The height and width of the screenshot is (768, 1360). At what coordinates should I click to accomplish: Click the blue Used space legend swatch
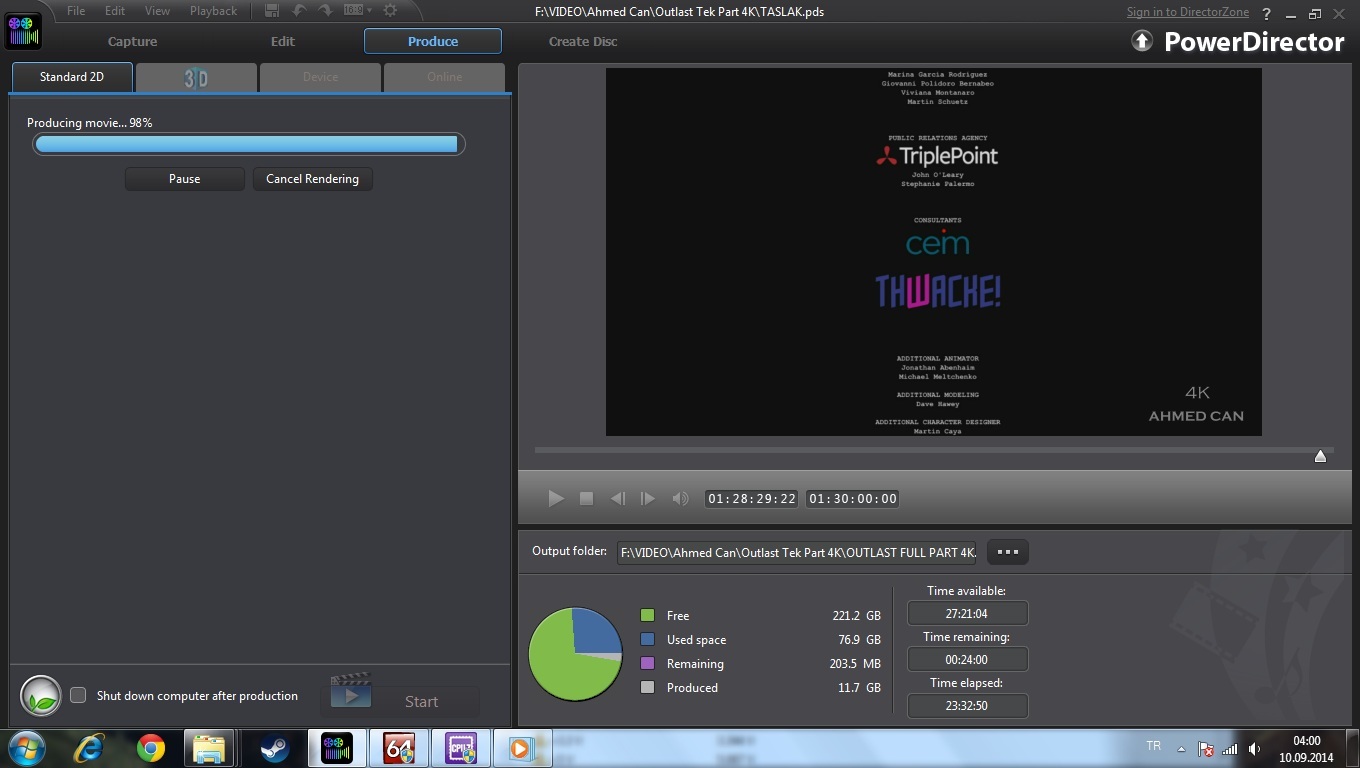point(647,639)
